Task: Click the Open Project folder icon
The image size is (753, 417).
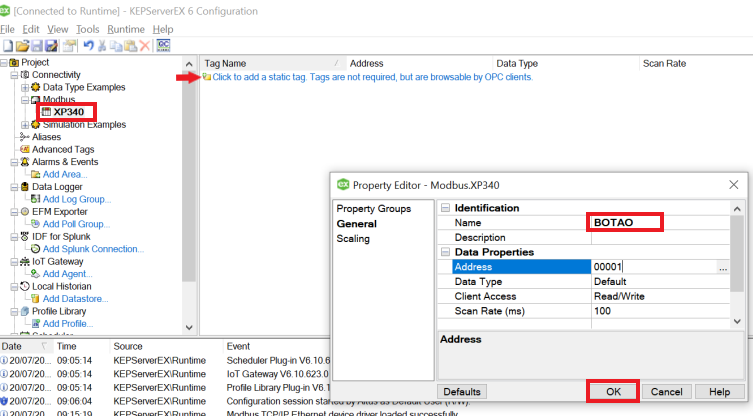Action: tap(22, 46)
